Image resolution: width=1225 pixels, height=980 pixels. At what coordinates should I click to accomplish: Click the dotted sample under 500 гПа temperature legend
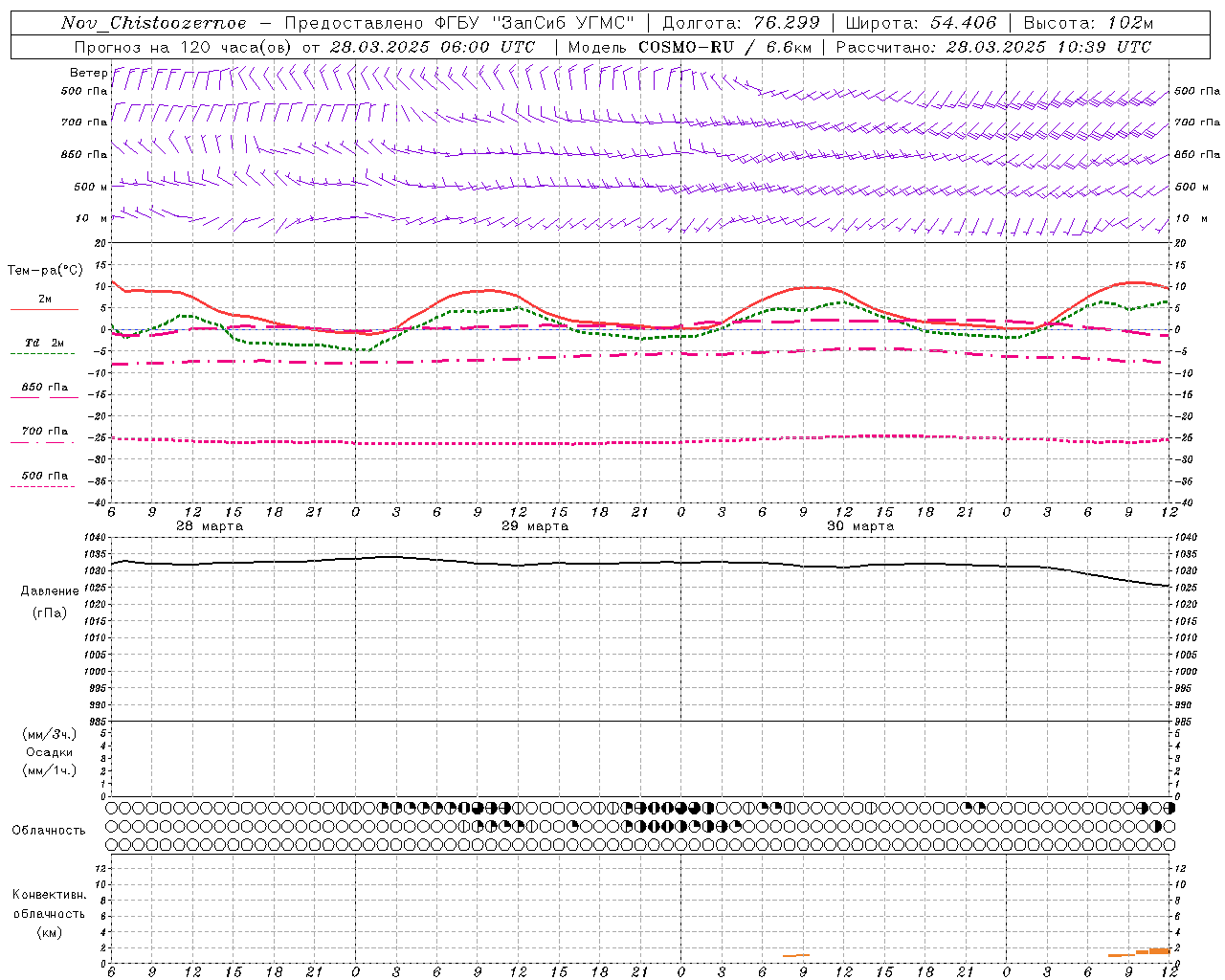click(x=43, y=486)
